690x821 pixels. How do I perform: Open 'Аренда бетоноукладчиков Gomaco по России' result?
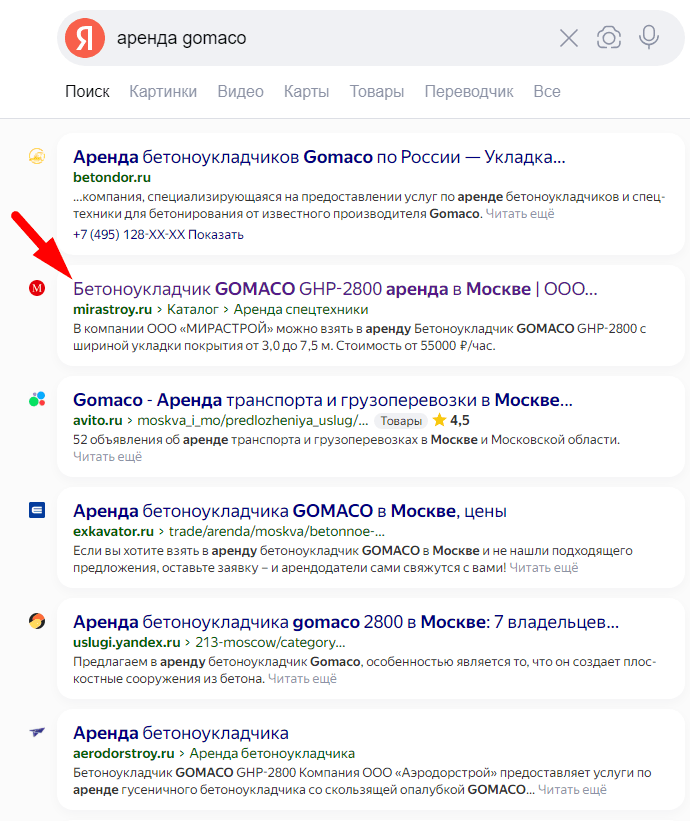(x=319, y=157)
